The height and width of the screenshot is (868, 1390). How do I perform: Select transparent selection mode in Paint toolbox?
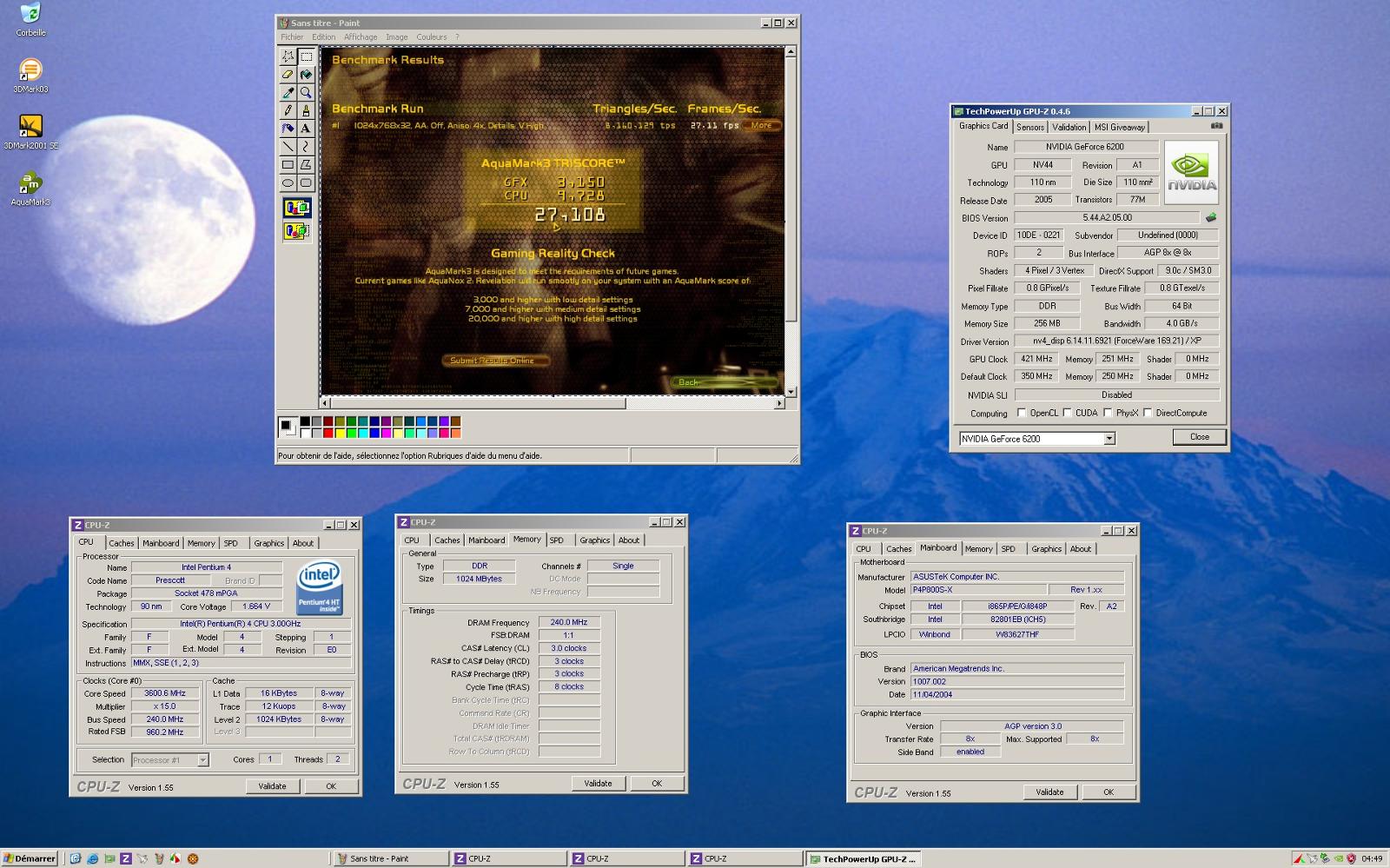[x=297, y=231]
